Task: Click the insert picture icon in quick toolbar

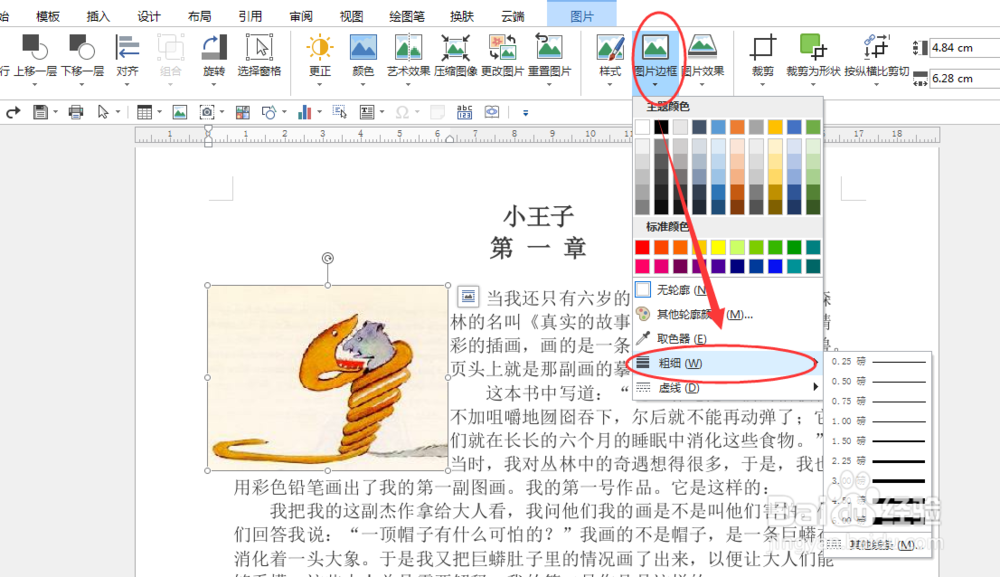Action: tap(180, 113)
